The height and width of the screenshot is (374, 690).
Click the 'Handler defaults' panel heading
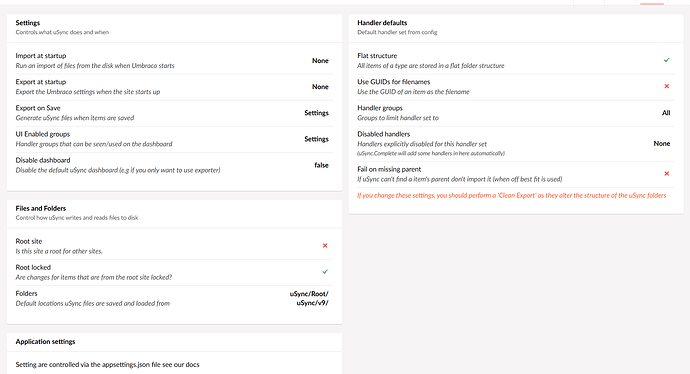click(x=382, y=23)
